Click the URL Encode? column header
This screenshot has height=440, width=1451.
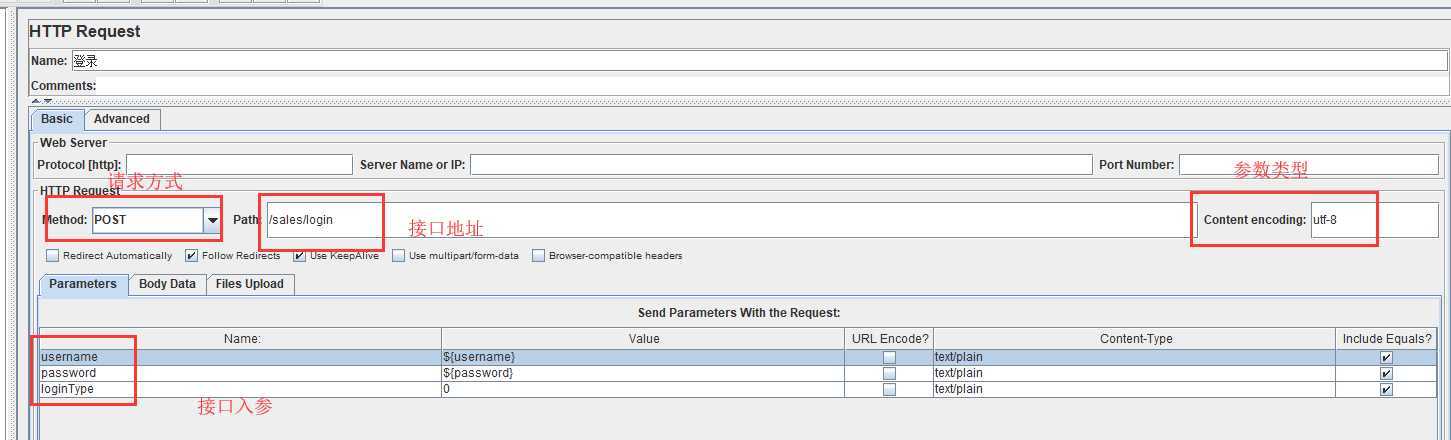click(x=890, y=339)
